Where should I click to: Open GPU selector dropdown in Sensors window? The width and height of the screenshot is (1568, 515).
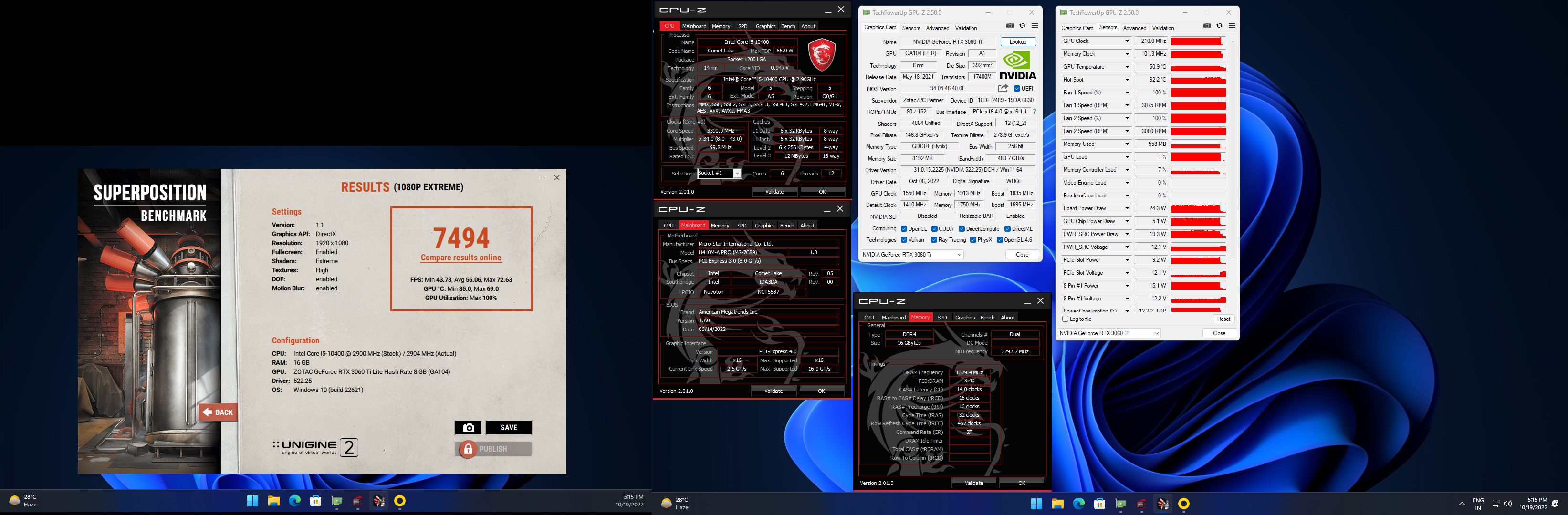pos(1109,333)
